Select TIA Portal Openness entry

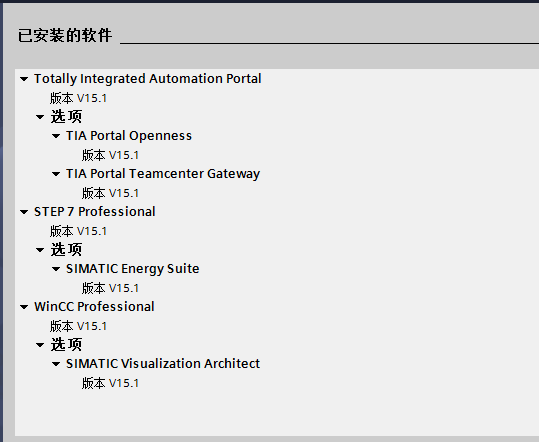click(x=129, y=136)
